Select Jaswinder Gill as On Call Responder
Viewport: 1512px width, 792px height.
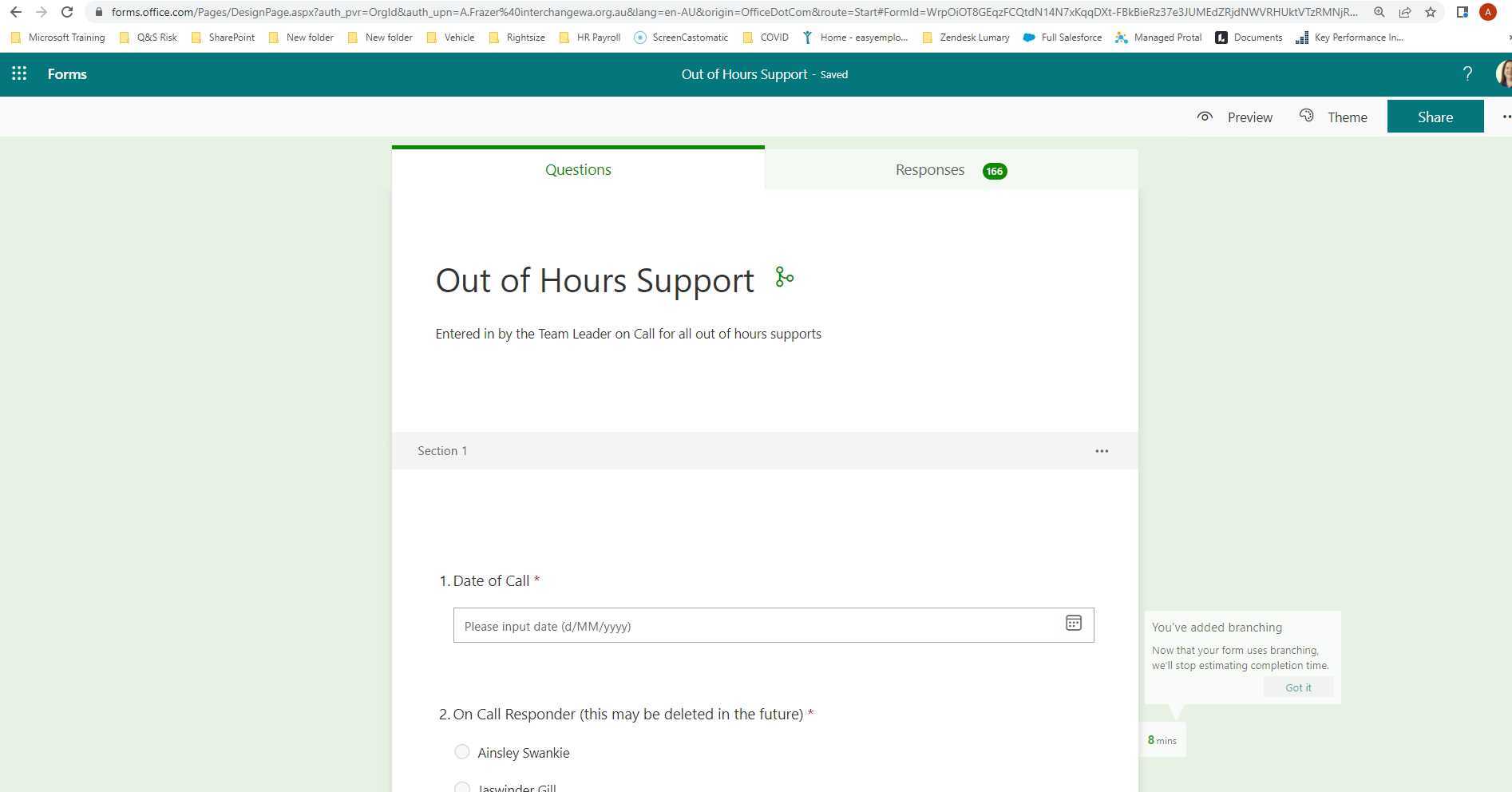tap(462, 787)
